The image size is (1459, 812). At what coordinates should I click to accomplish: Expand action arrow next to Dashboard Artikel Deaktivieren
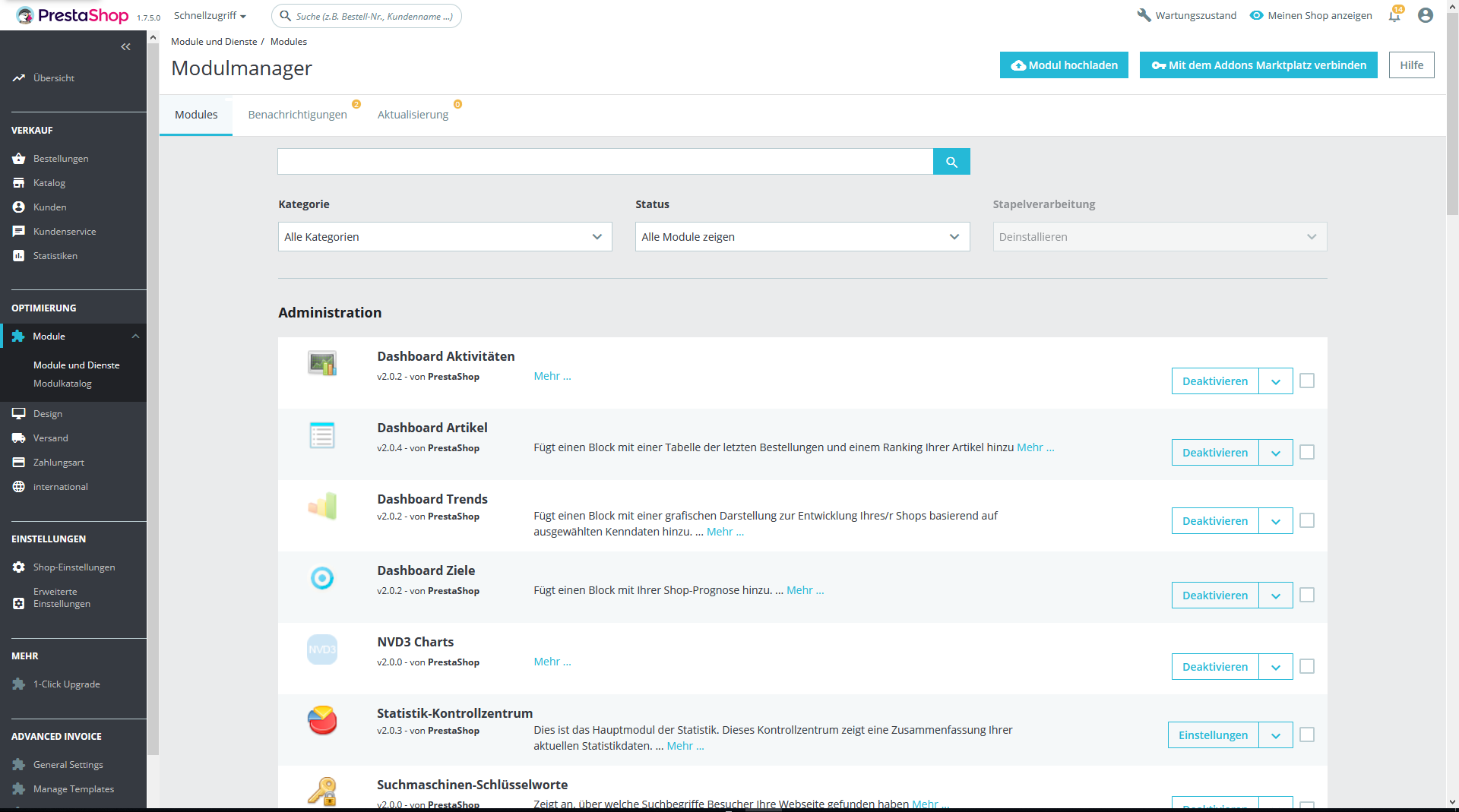[x=1276, y=453]
